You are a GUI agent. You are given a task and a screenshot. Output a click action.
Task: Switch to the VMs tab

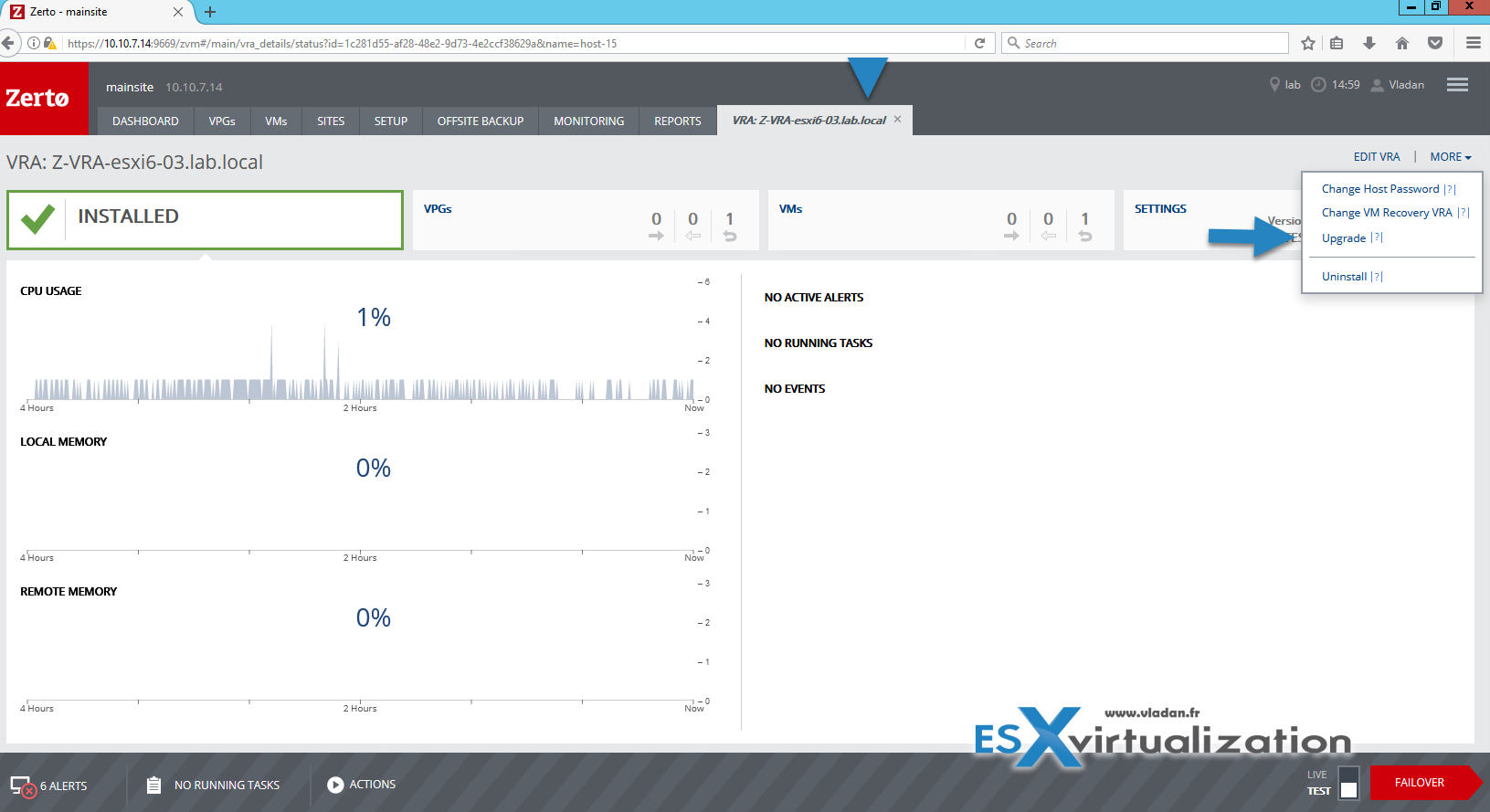[x=276, y=121]
